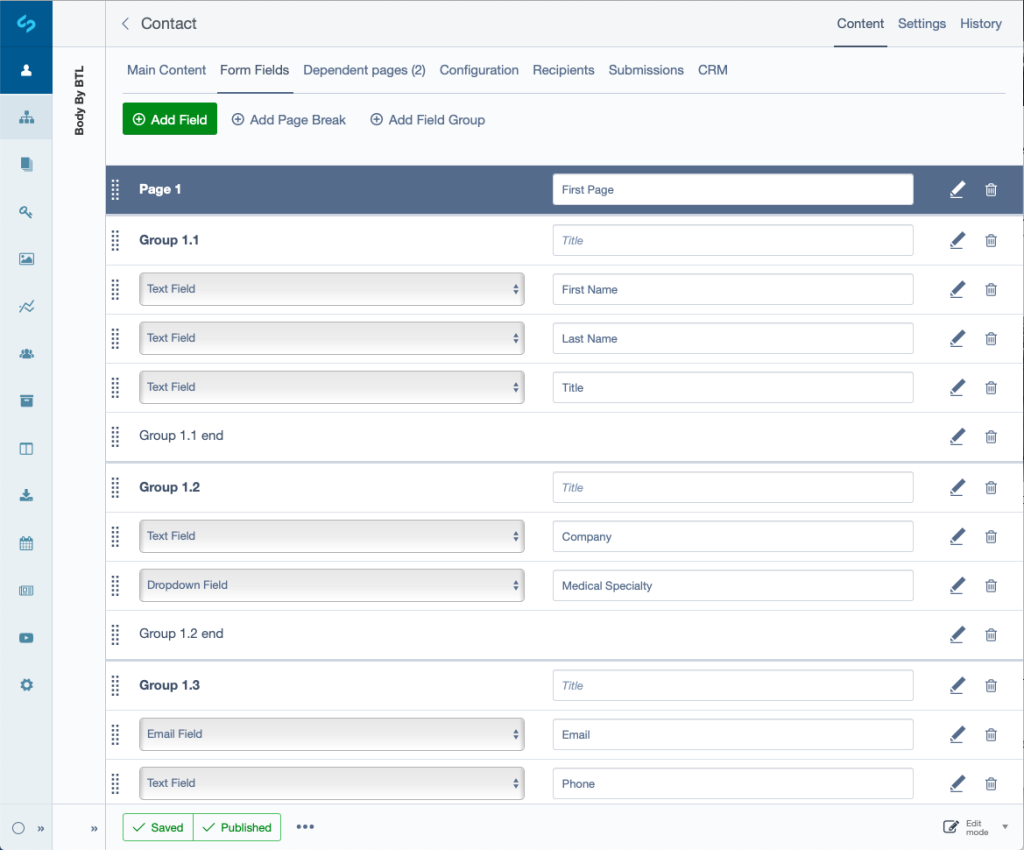Open the settings gear in left sidebar
This screenshot has height=850, width=1024.
[26, 685]
